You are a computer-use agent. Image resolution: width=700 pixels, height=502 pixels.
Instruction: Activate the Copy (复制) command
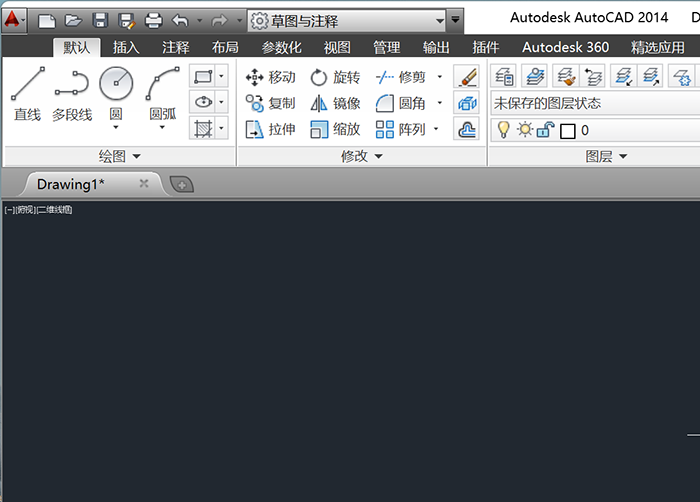click(271, 103)
